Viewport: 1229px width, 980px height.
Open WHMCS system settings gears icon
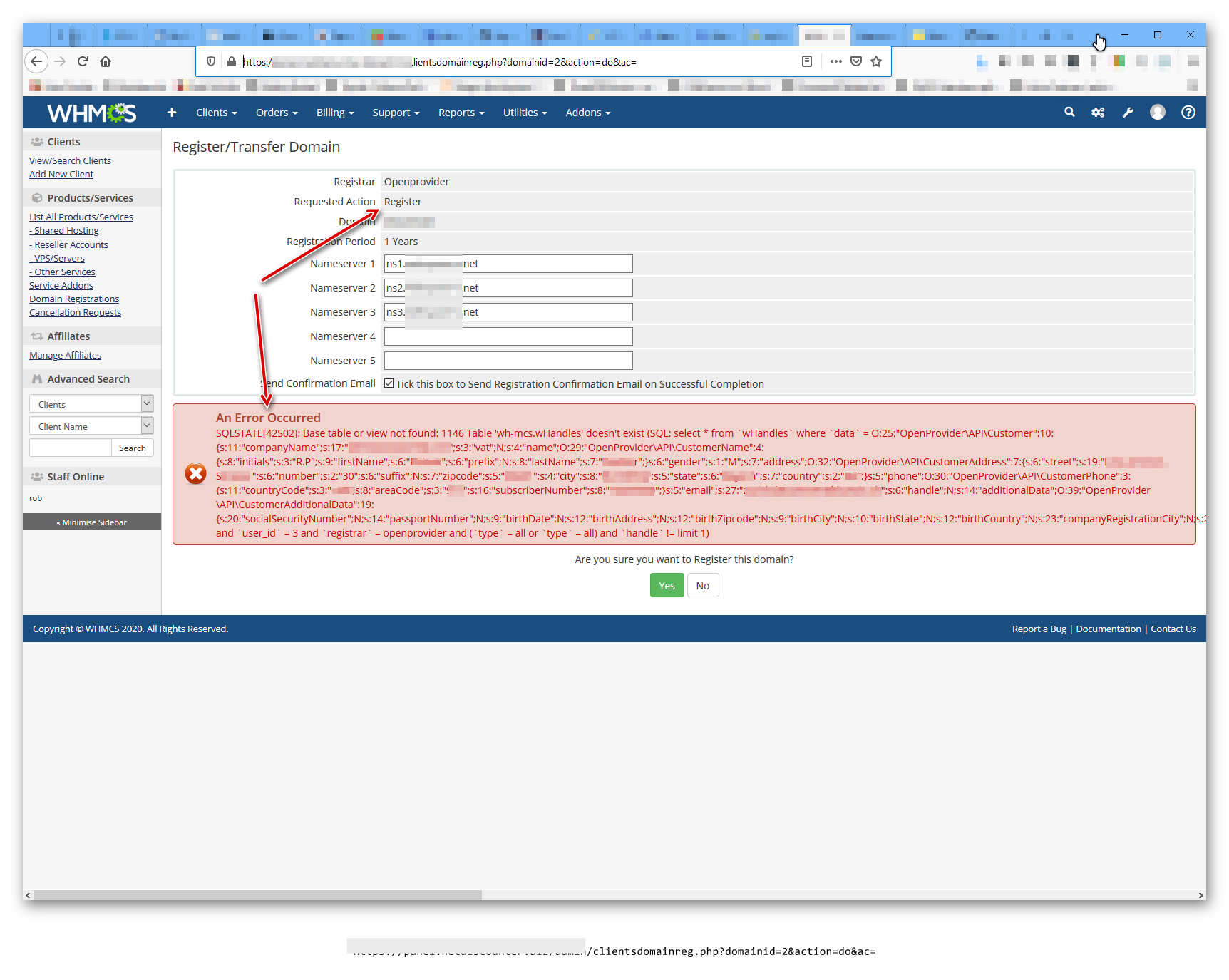point(1098,112)
